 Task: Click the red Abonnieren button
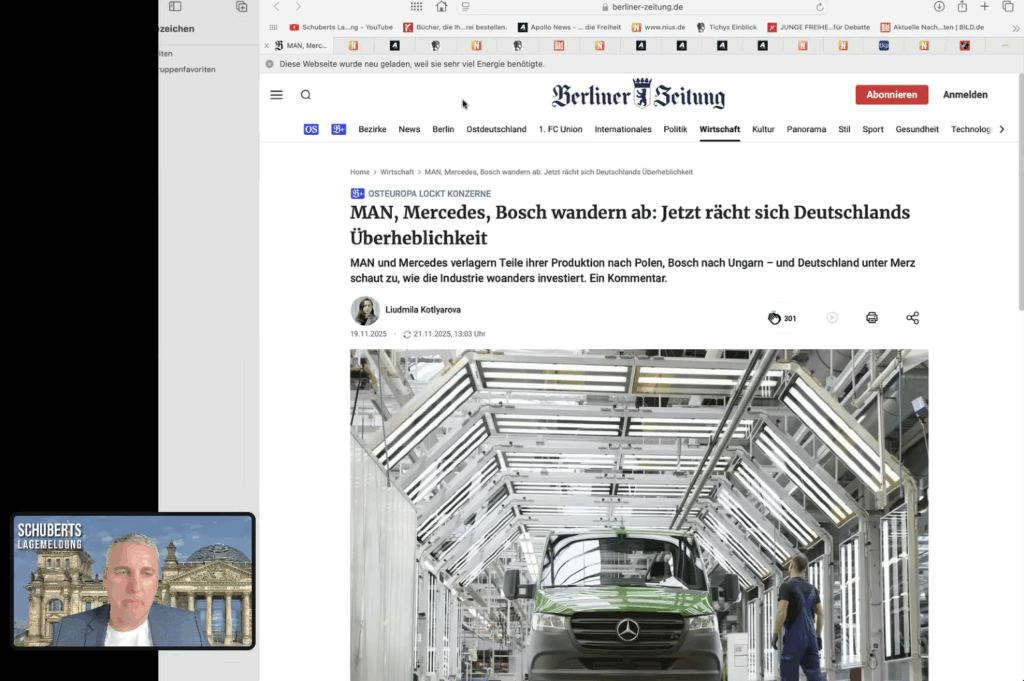[891, 95]
